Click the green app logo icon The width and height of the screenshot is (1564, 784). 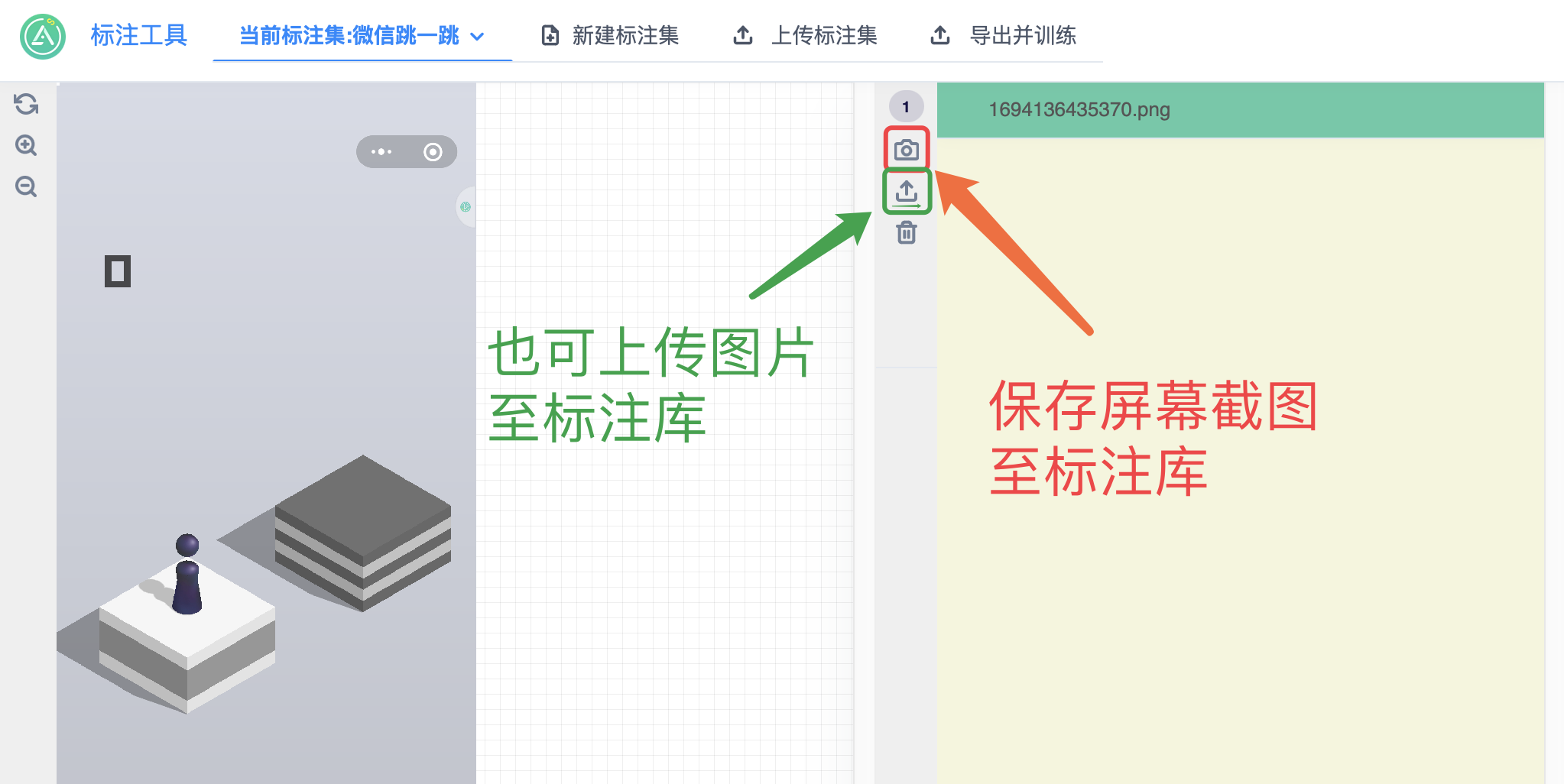pos(43,36)
